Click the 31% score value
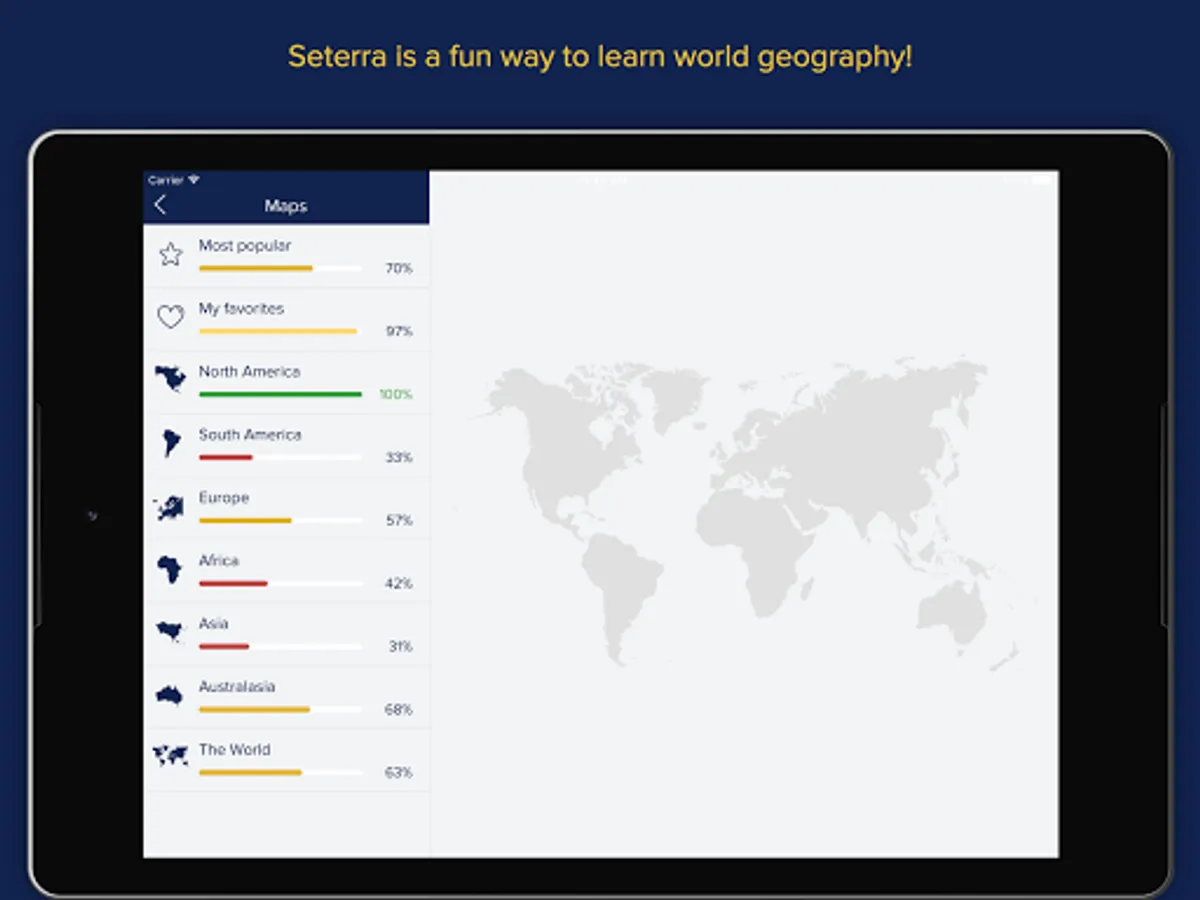Viewport: 1200px width, 900px height. coord(400,646)
